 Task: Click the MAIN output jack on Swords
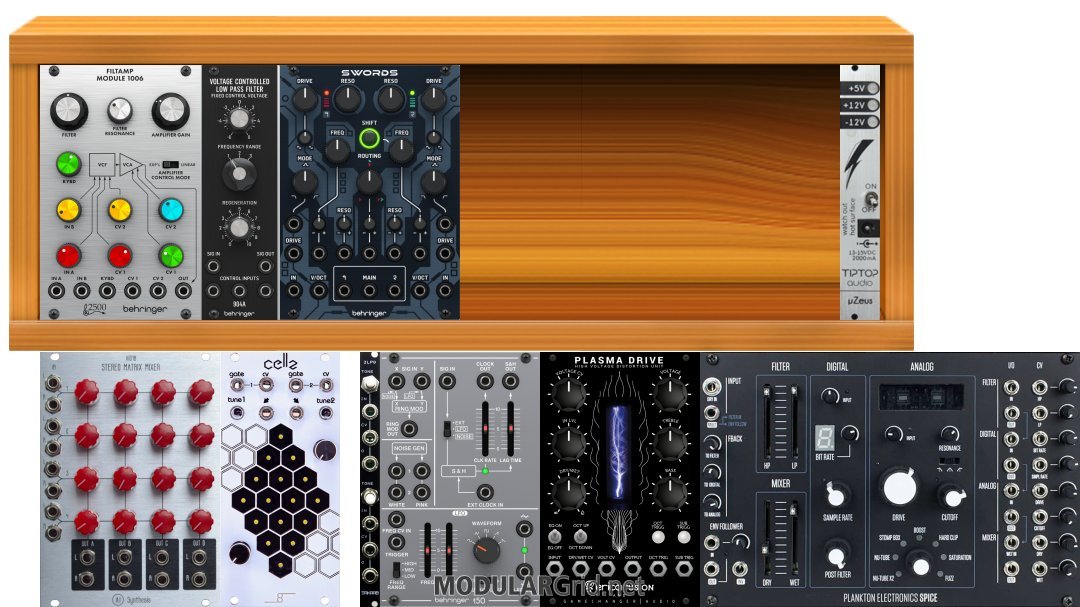click(369, 291)
